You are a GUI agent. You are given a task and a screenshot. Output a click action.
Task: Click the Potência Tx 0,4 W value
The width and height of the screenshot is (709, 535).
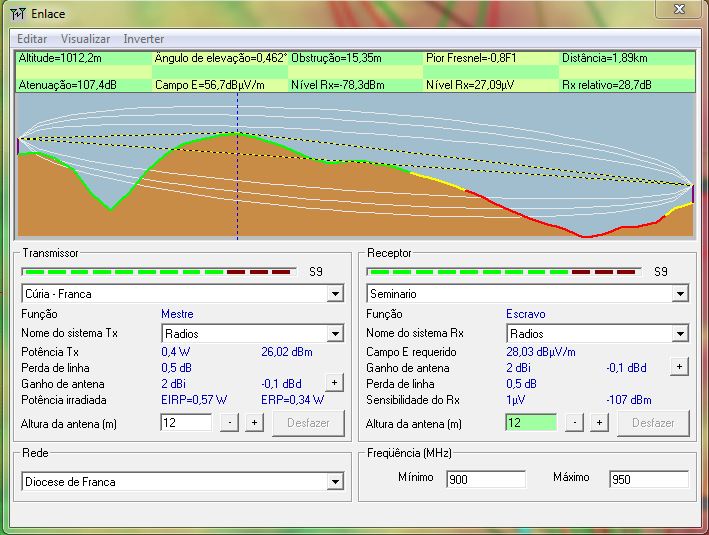pos(176,352)
